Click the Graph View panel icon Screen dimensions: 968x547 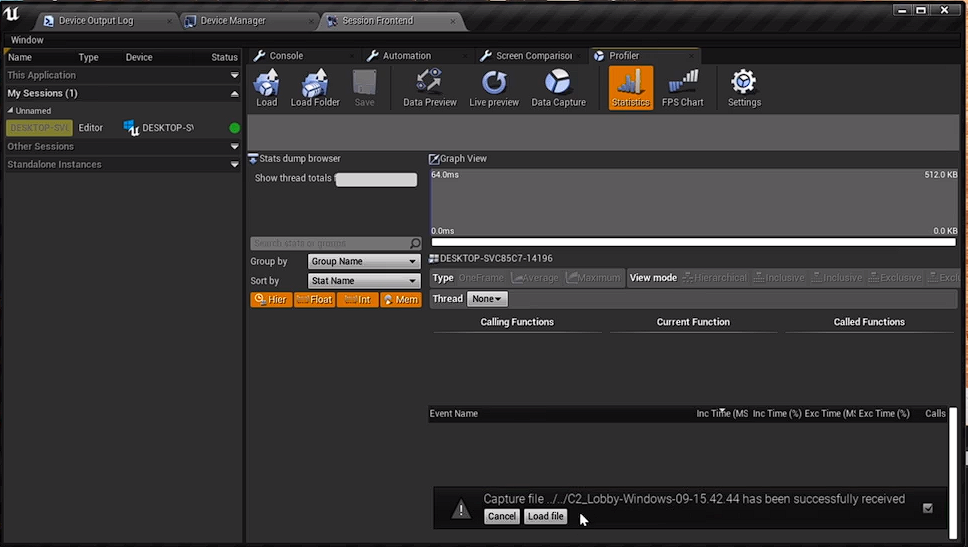coord(434,159)
